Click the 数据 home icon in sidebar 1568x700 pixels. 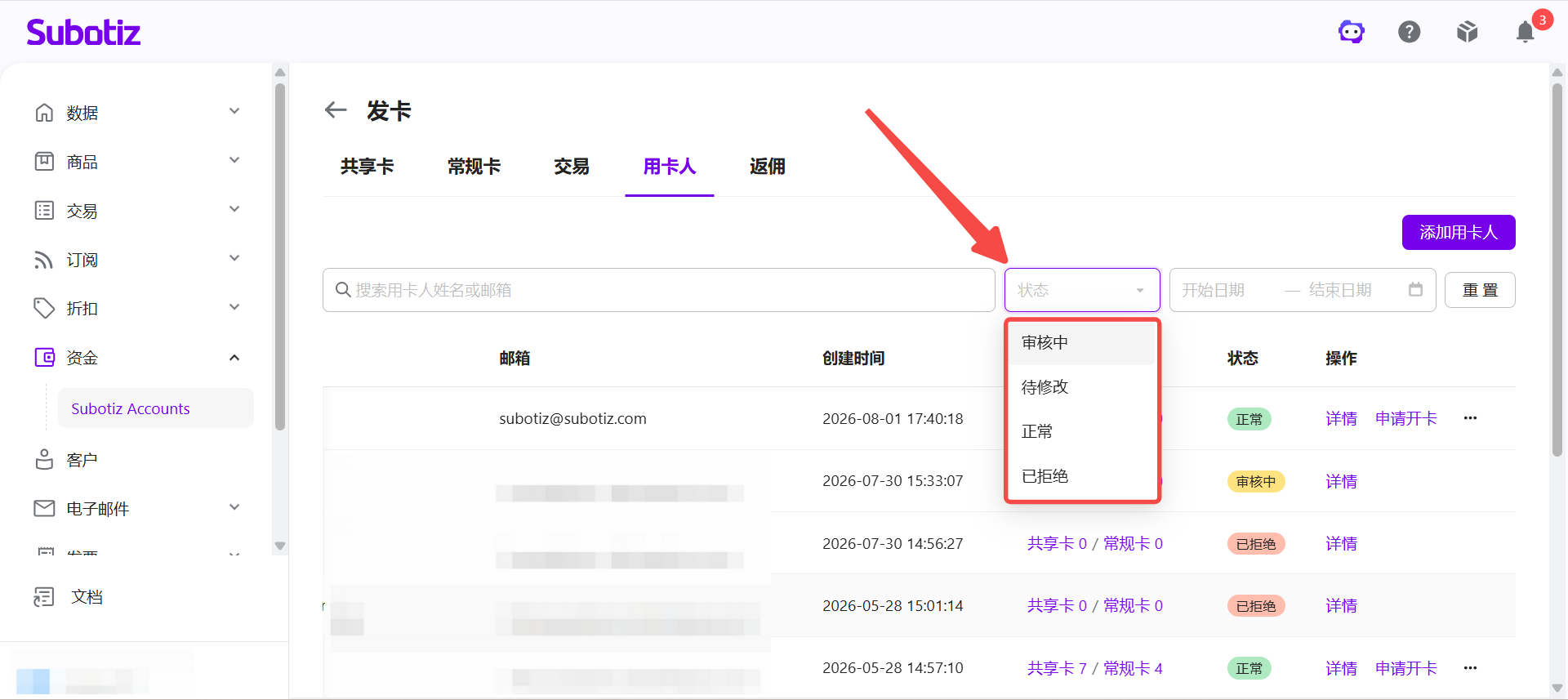[44, 112]
